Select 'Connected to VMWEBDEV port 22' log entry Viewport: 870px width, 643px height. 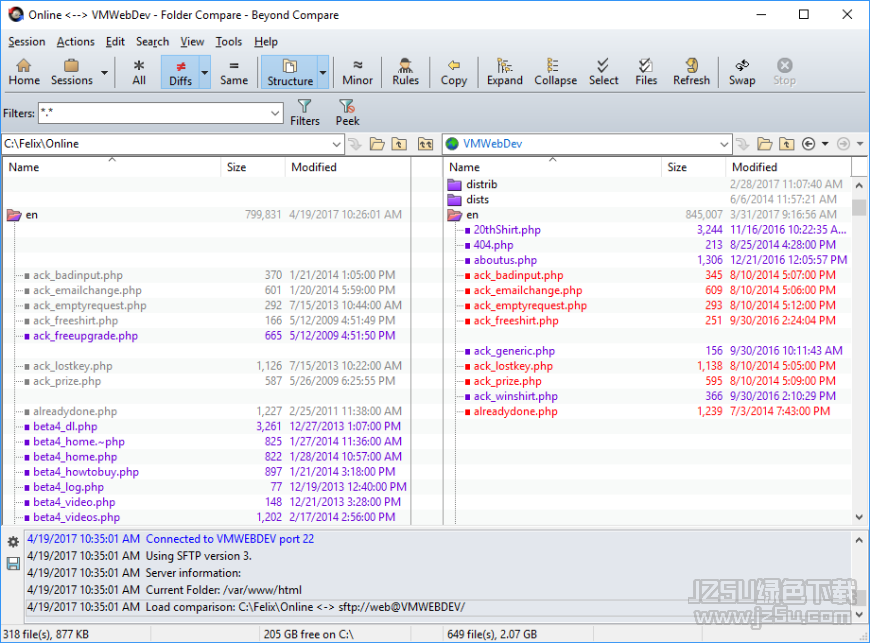click(x=230, y=539)
